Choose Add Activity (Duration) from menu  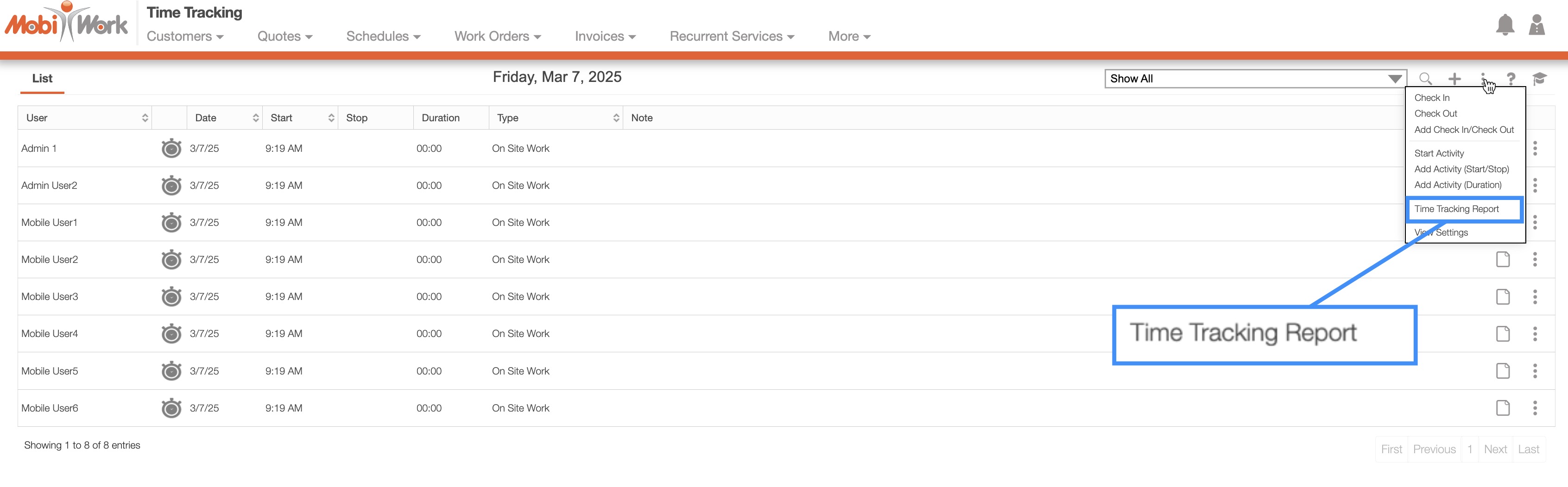pos(1457,185)
